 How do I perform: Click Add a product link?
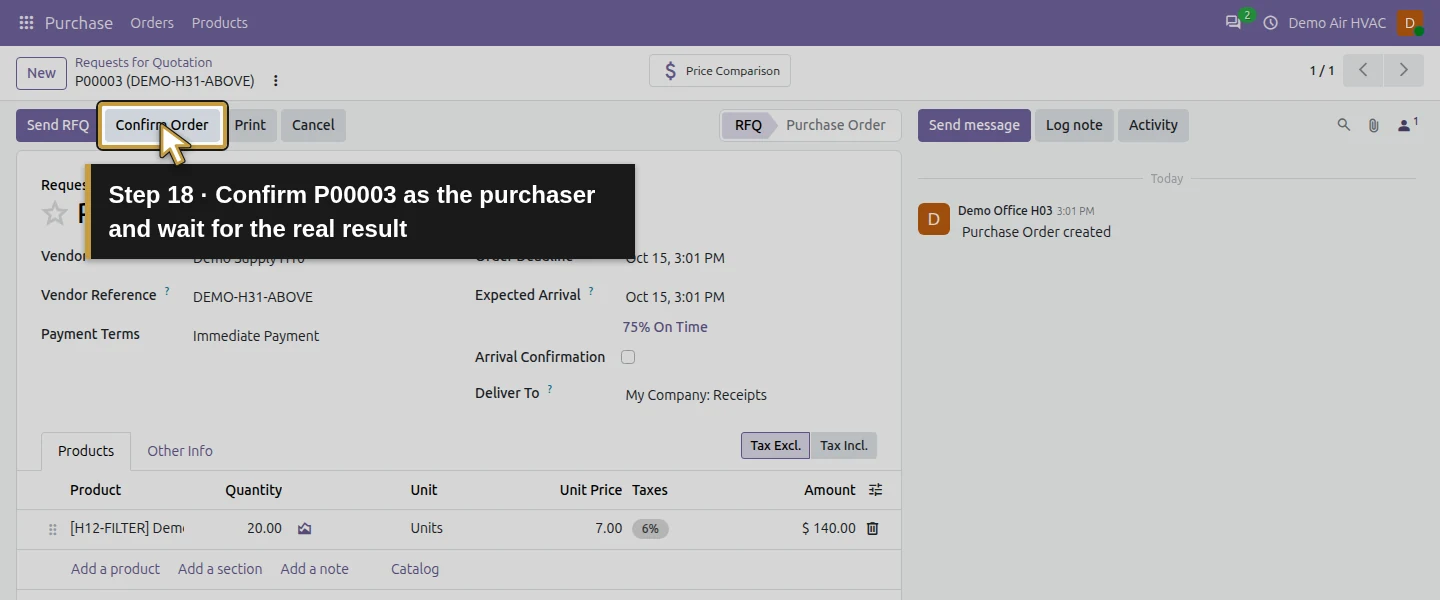coord(115,569)
